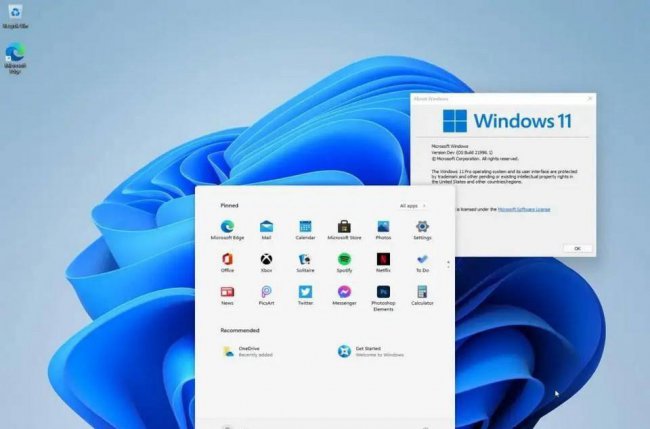Launch Netflix
Image resolution: width=650 pixels, height=429 pixels.
point(383,263)
